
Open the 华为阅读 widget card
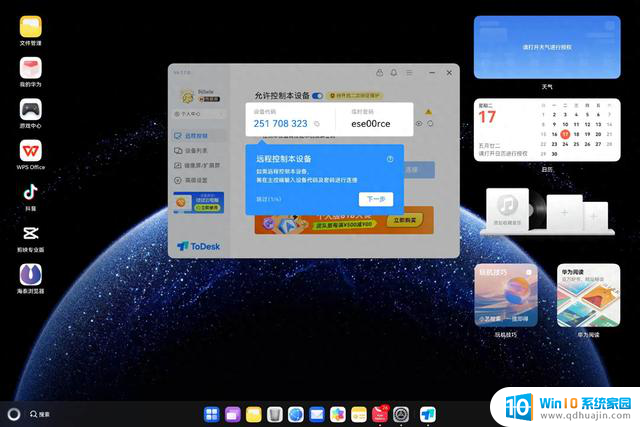pyautogui.click(x=589, y=295)
